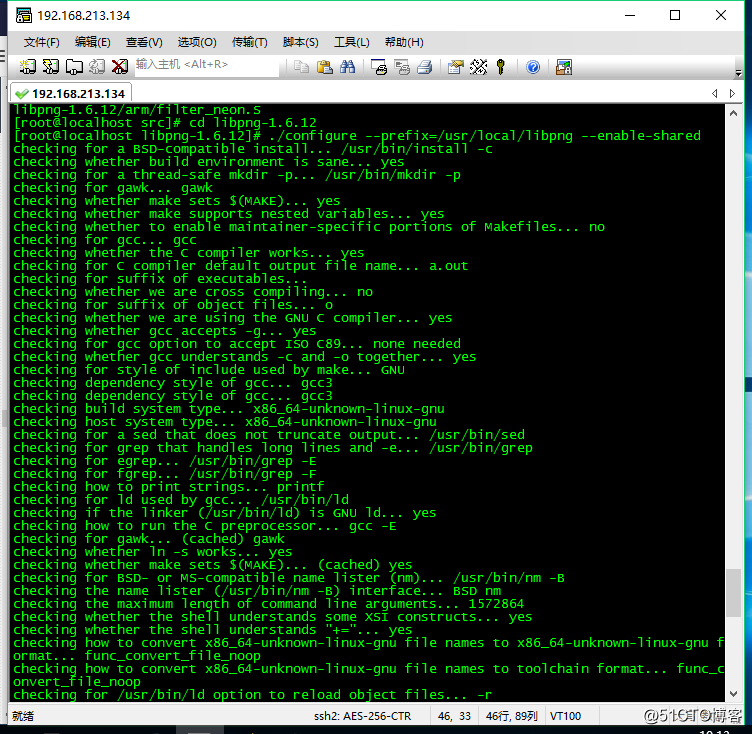Click the Paste clipboard icon
Screen dimensions: 752x734
click(x=325, y=67)
